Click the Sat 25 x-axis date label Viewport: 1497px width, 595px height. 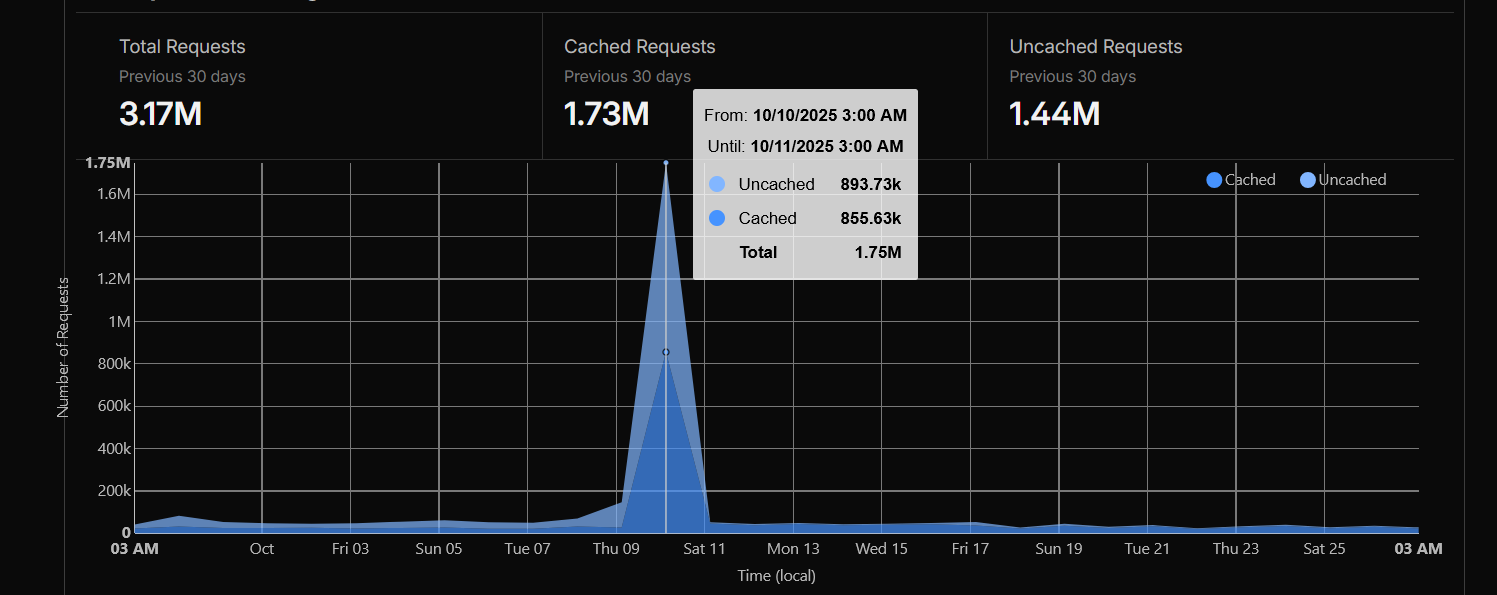click(x=1324, y=549)
